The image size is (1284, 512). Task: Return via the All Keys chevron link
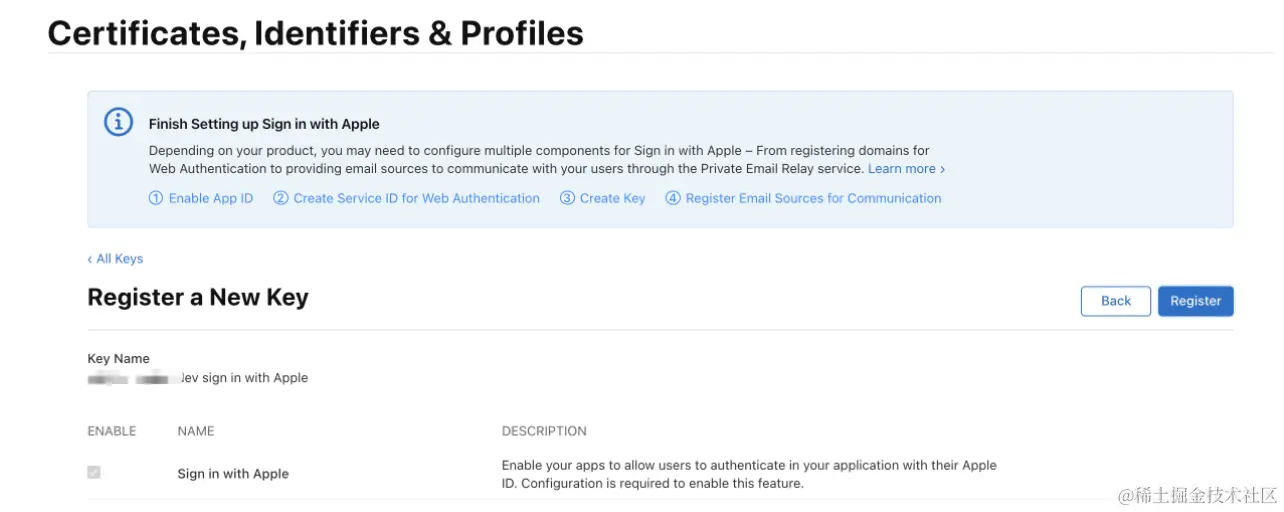116,259
